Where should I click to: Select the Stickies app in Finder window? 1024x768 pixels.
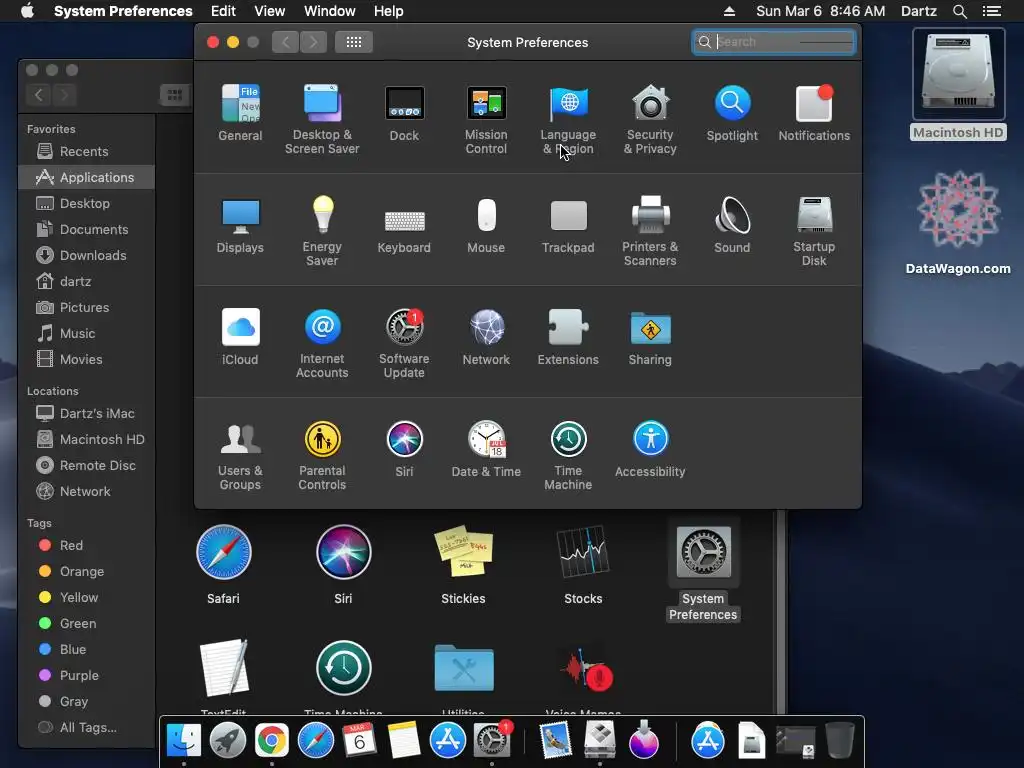pyautogui.click(x=463, y=564)
